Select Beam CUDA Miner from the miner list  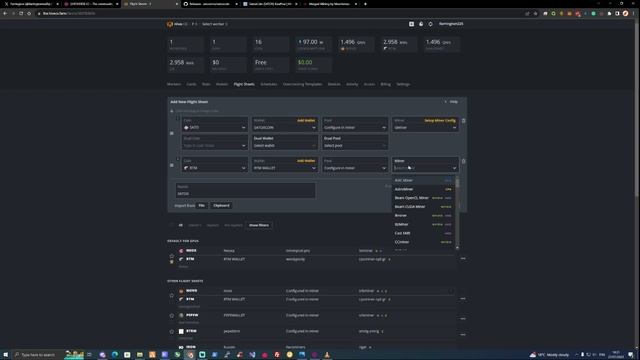coord(423,207)
